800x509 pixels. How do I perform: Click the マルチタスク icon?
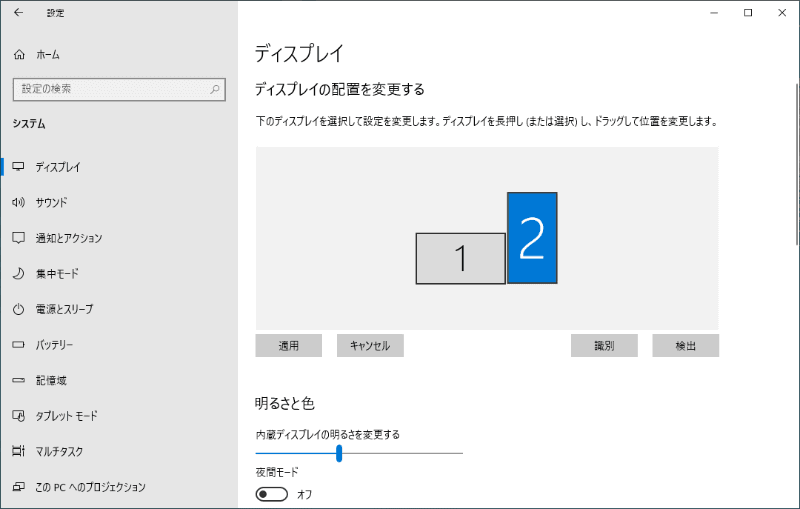click(x=18, y=451)
